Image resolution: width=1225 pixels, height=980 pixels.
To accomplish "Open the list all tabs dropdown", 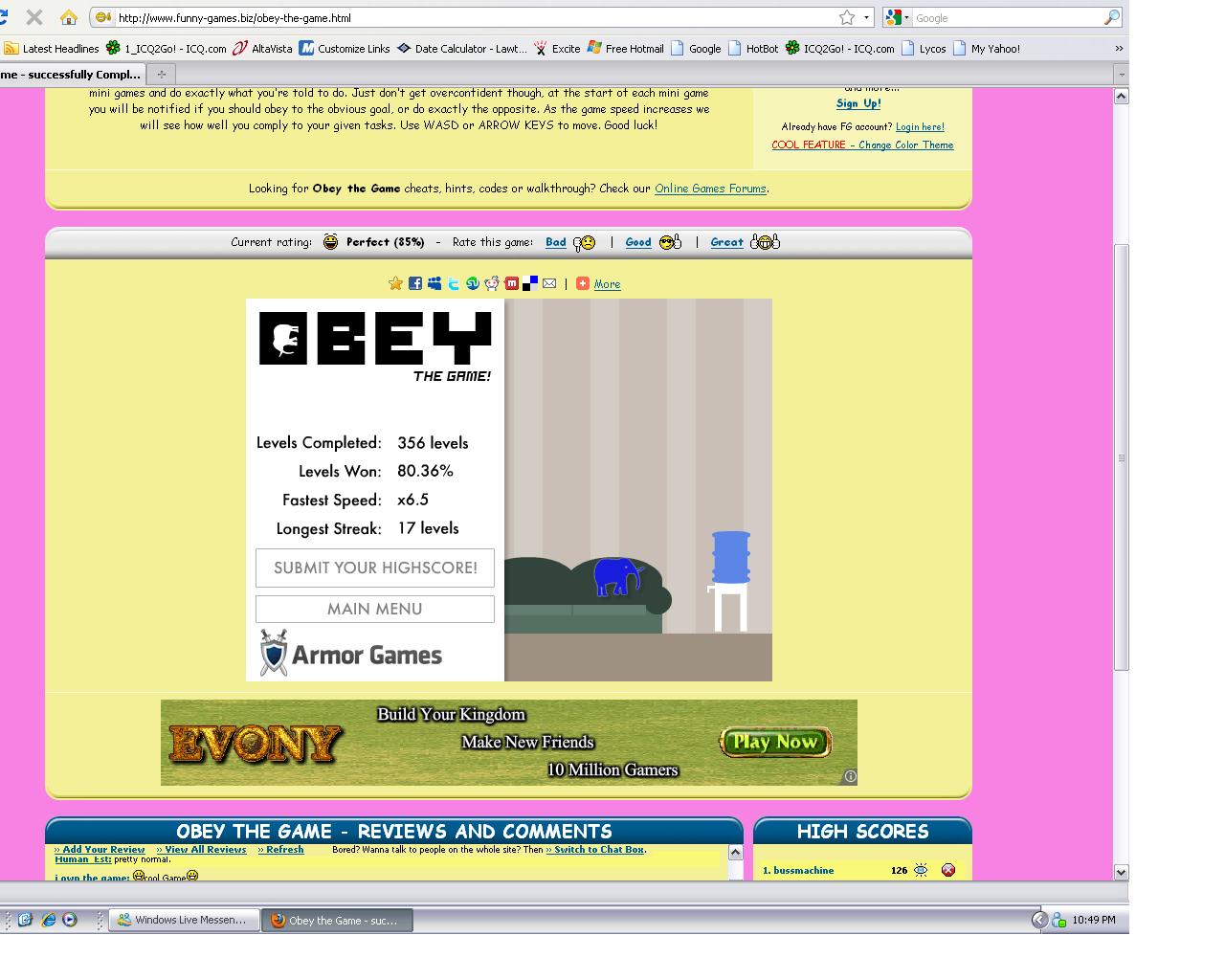I will point(1121,74).
